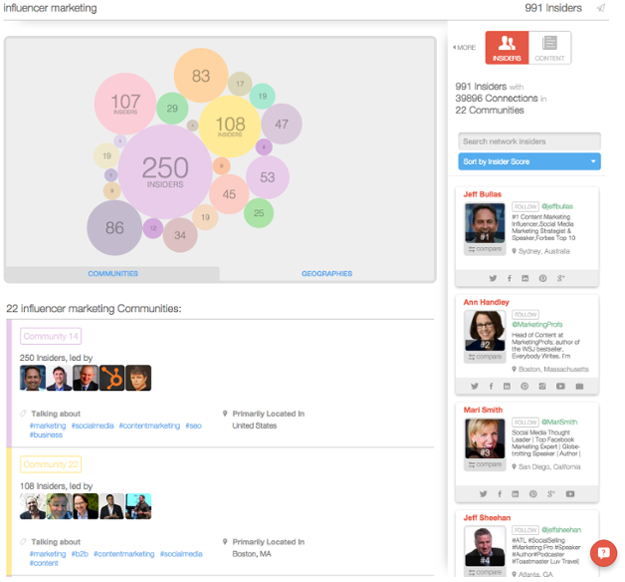625x582 pixels.
Task: Open Ann Handley's YouTube icon
Action: 560,386
